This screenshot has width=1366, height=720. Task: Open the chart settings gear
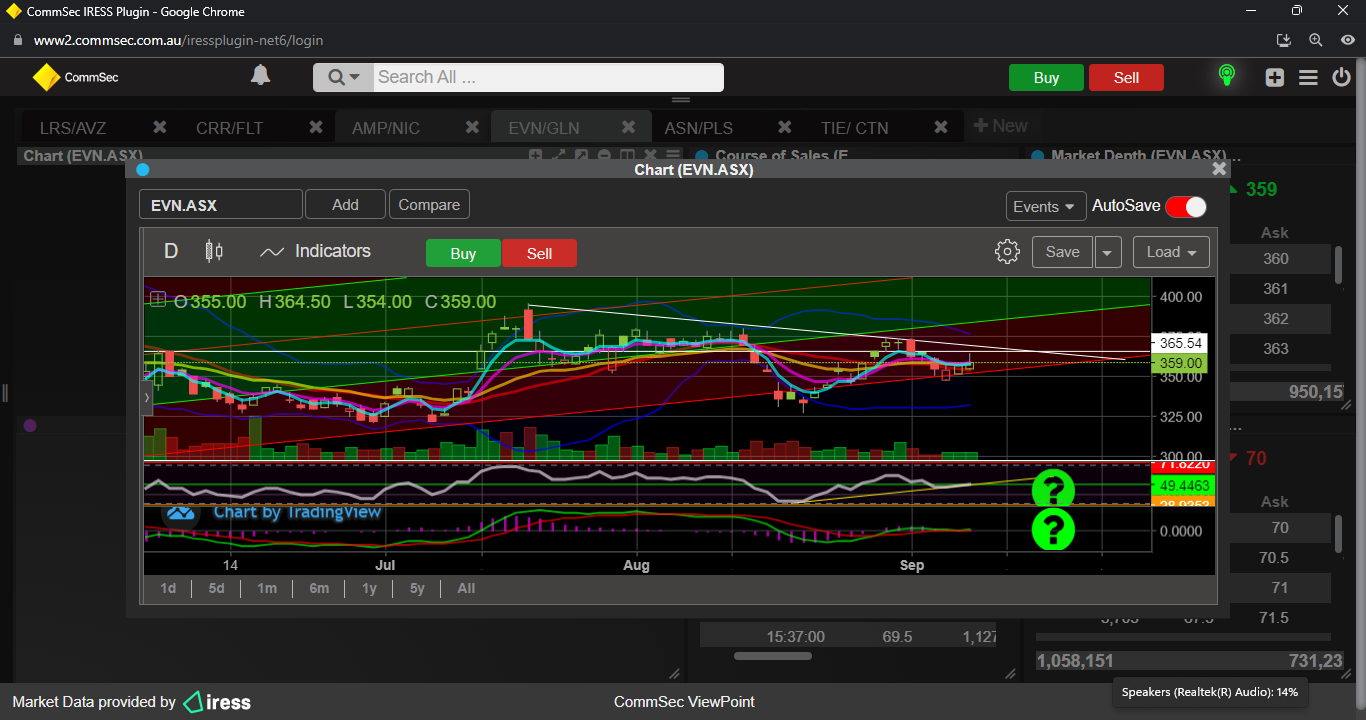click(x=1007, y=252)
